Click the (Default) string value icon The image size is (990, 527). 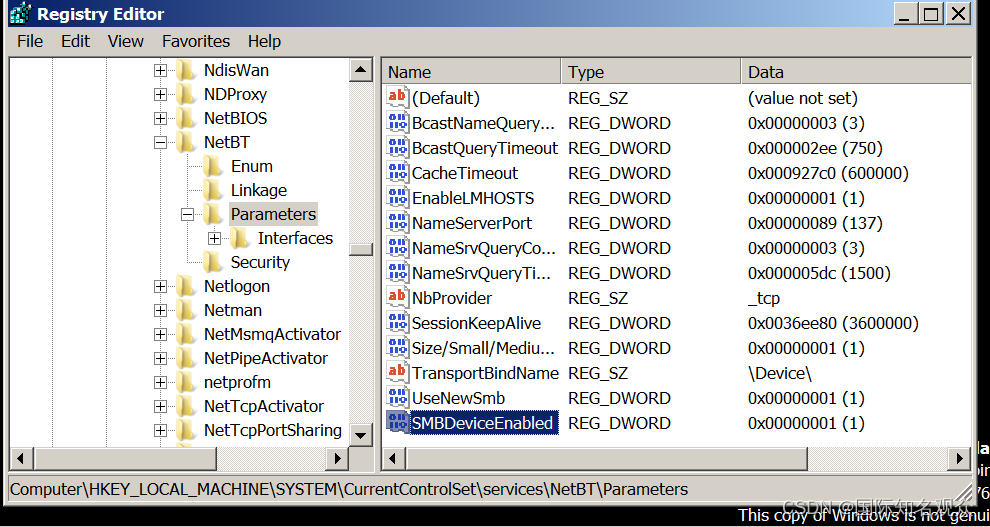397,97
